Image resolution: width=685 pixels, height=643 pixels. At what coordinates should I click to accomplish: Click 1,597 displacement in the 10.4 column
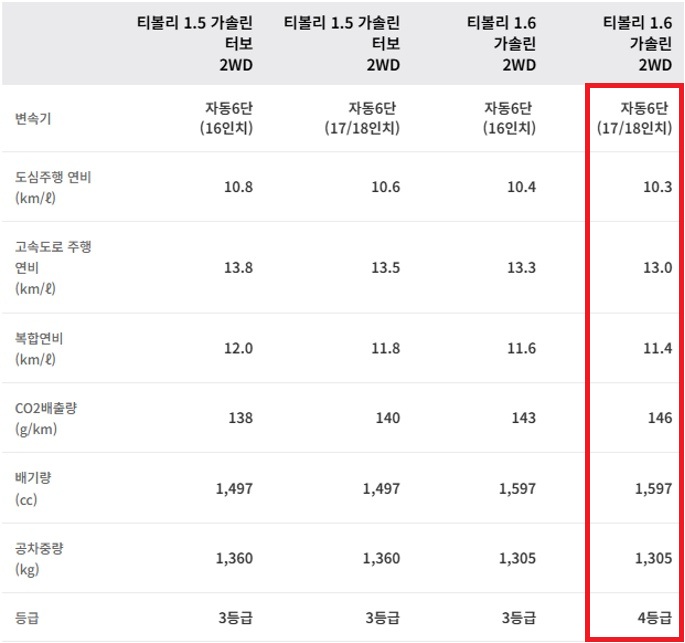click(518, 489)
